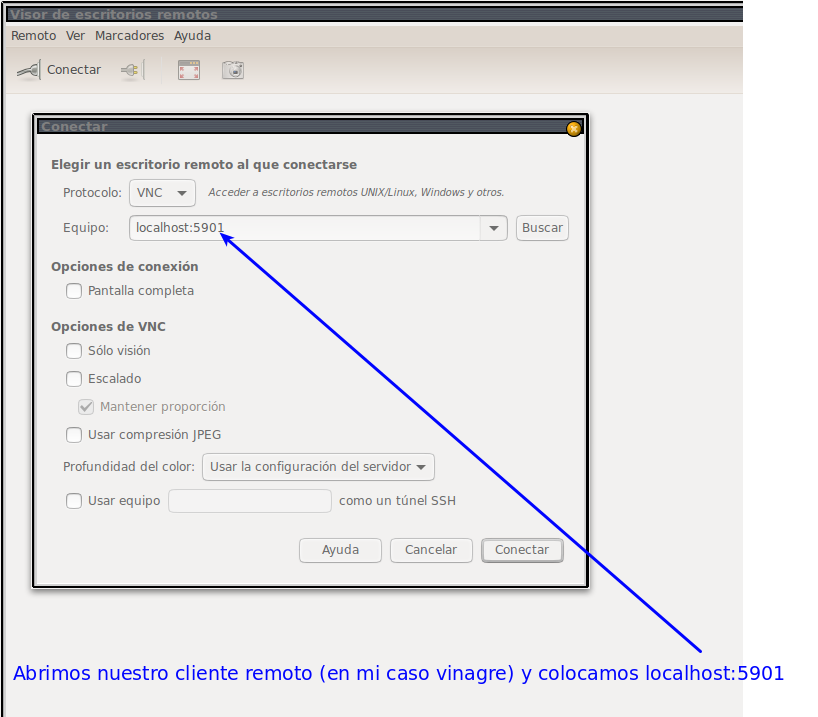Click the Conectar label in toolbar
This screenshot has height=717, width=818.
pos(74,70)
